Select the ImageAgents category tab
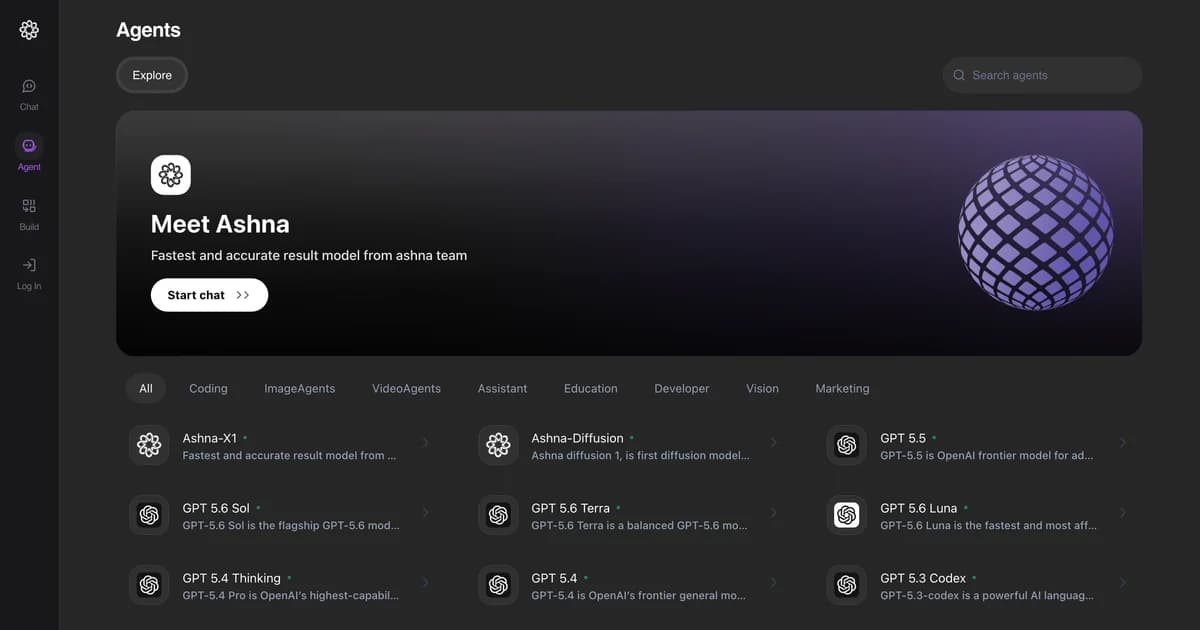This screenshot has height=630, width=1200. point(300,388)
